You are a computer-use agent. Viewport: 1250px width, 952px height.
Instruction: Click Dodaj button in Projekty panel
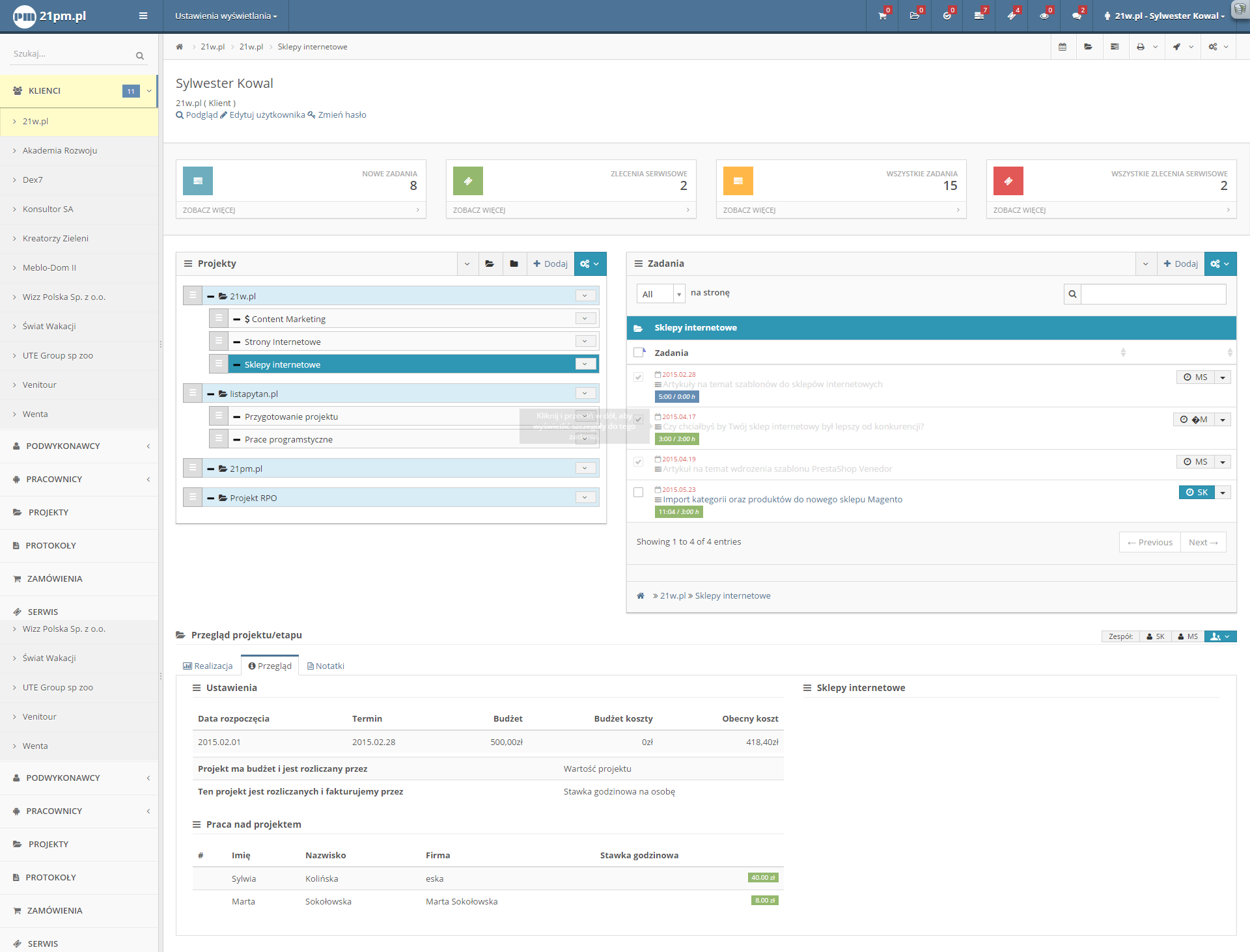(x=550, y=264)
